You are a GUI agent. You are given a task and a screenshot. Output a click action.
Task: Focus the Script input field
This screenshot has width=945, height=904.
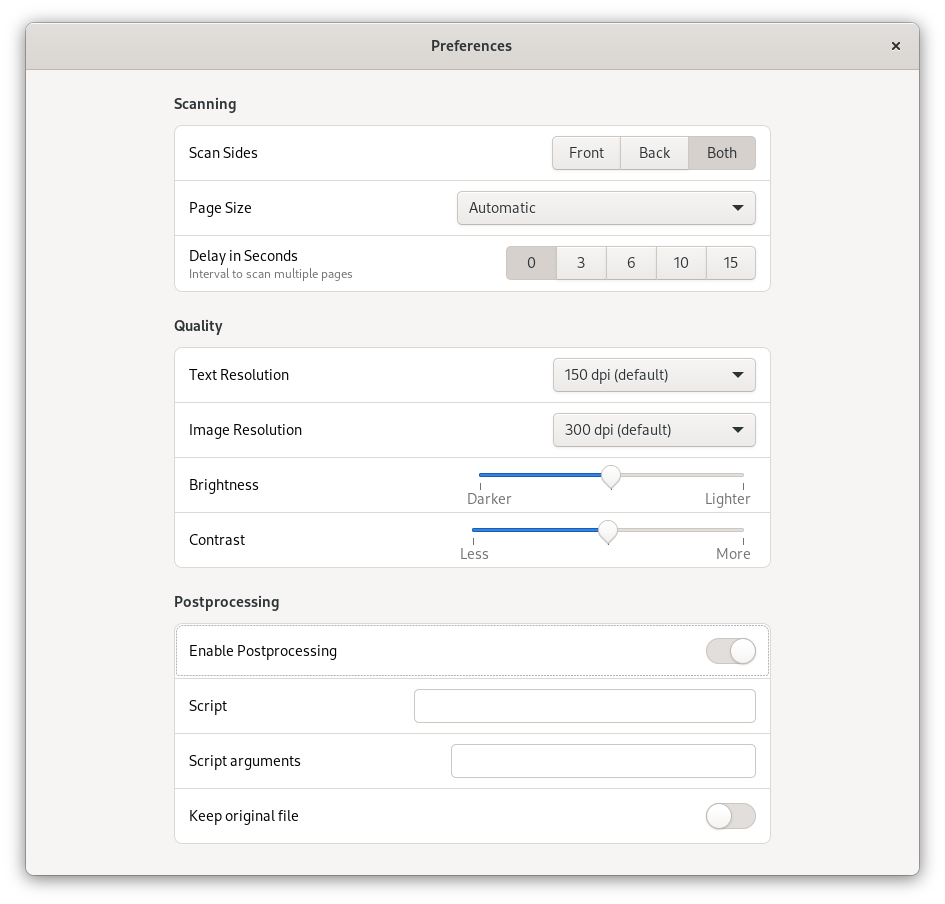(x=585, y=706)
